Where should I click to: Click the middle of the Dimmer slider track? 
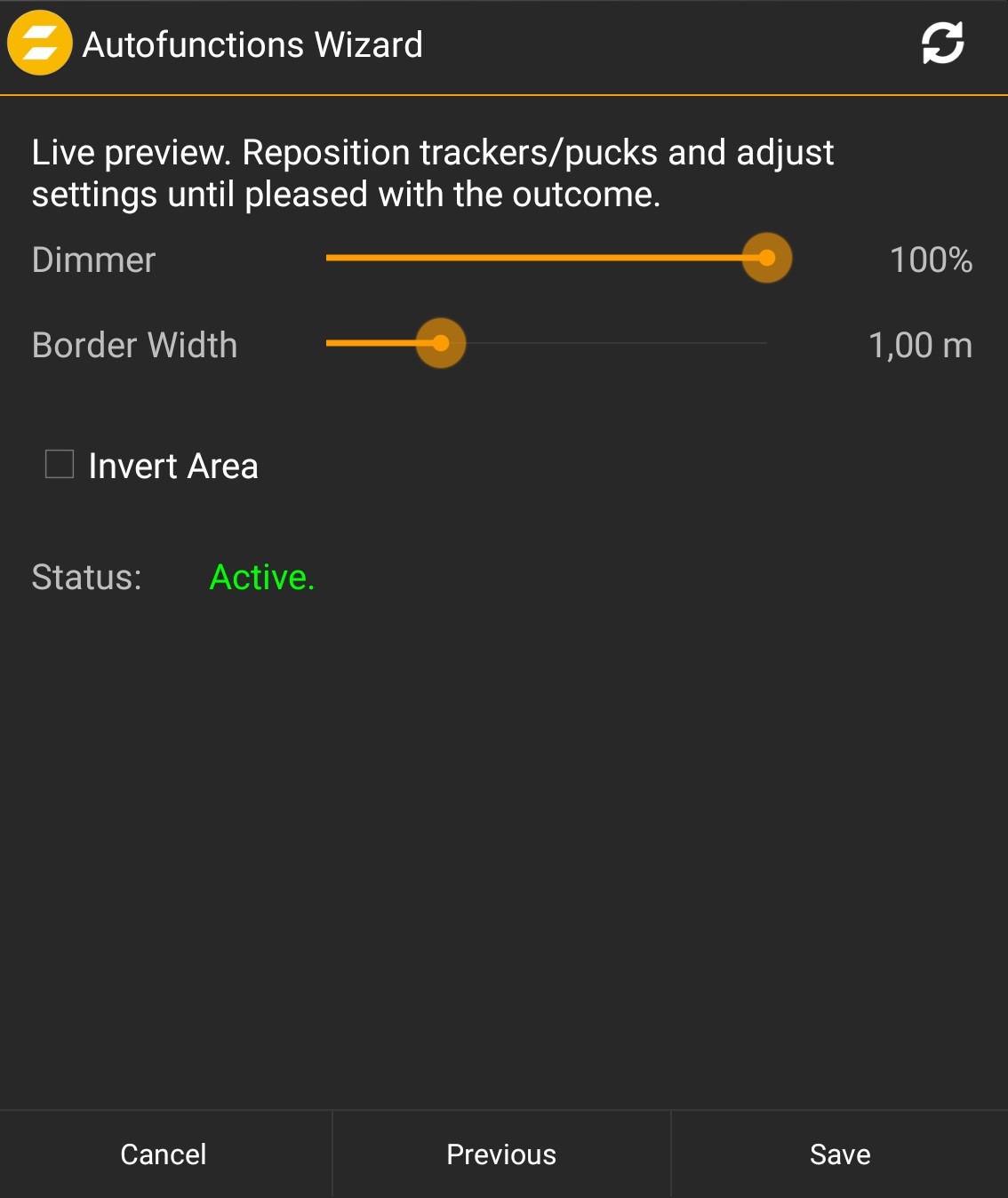pos(546,258)
